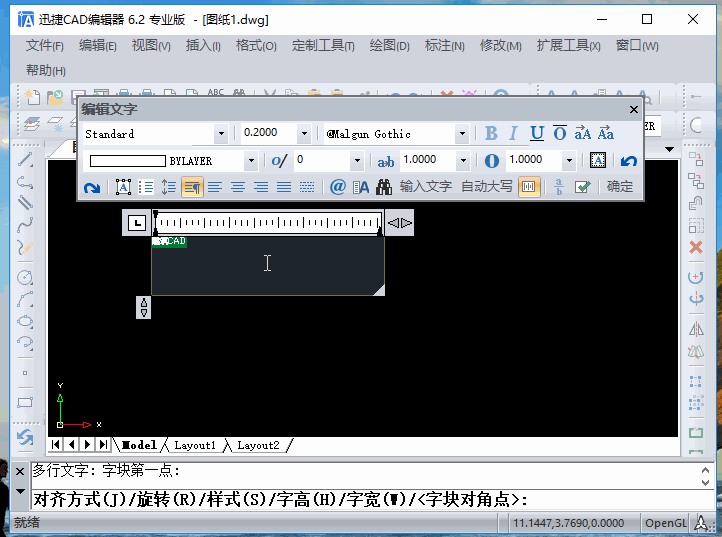Convert text to lowercase (Aa icon)
722x537 pixels.
[x=606, y=134]
